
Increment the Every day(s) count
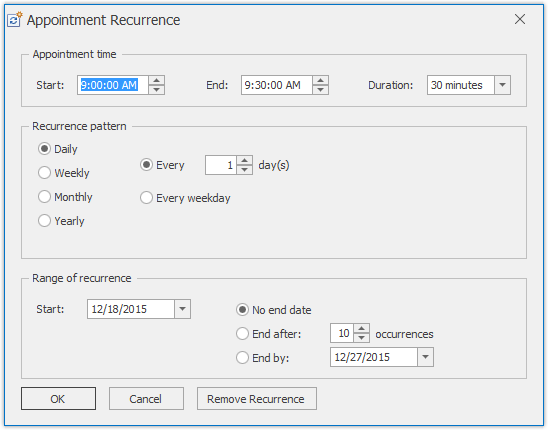pos(245,161)
